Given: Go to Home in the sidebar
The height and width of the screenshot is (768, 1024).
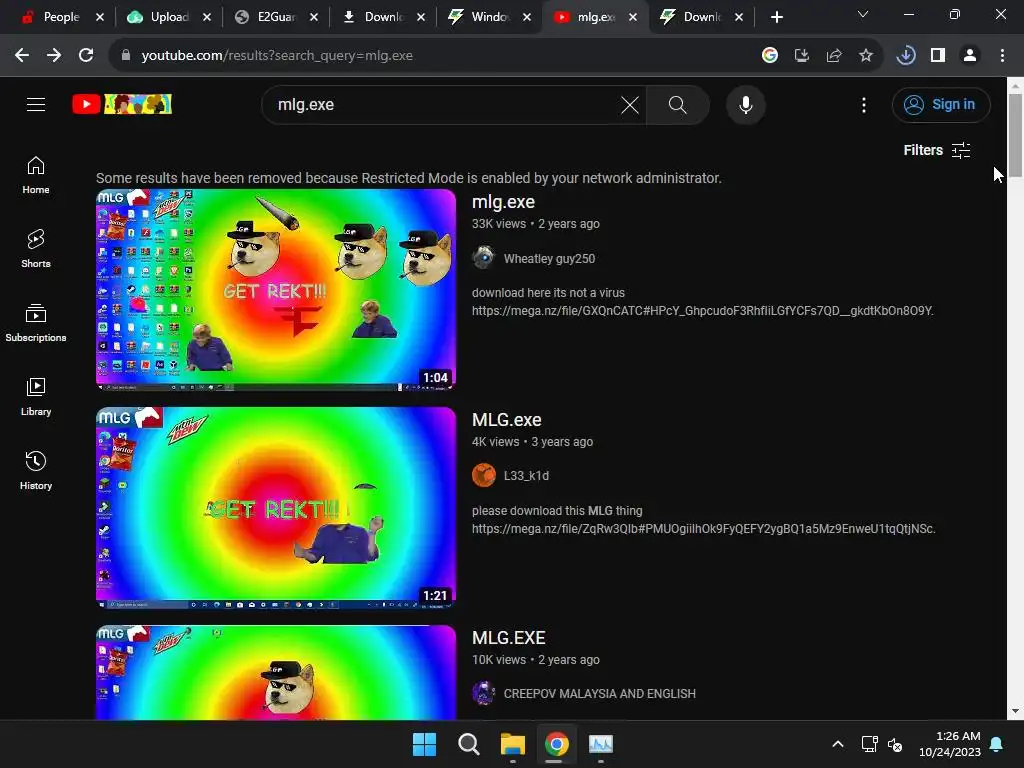Looking at the screenshot, I should pos(36,175).
